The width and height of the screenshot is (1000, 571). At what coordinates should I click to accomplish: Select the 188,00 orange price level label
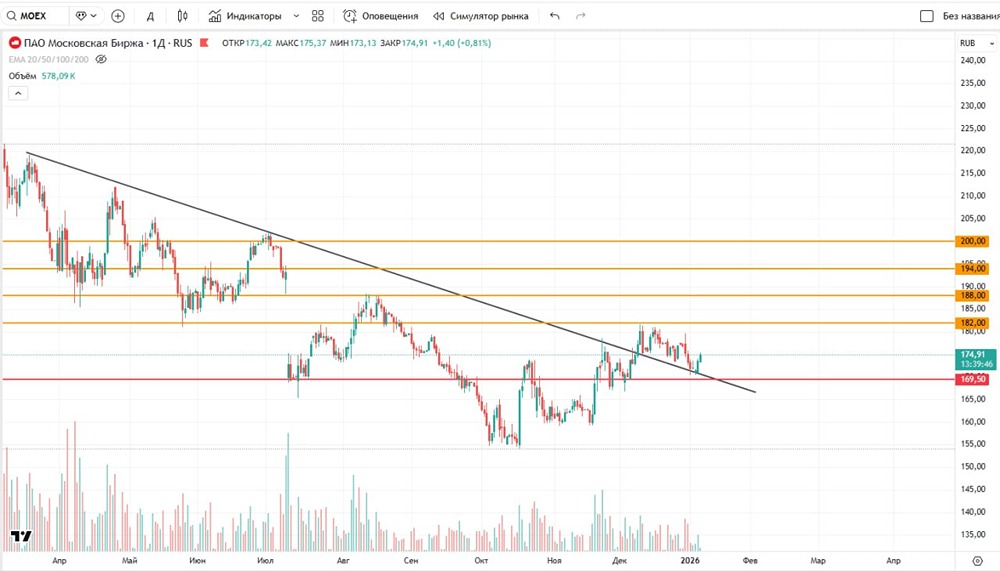[x=973, y=295]
